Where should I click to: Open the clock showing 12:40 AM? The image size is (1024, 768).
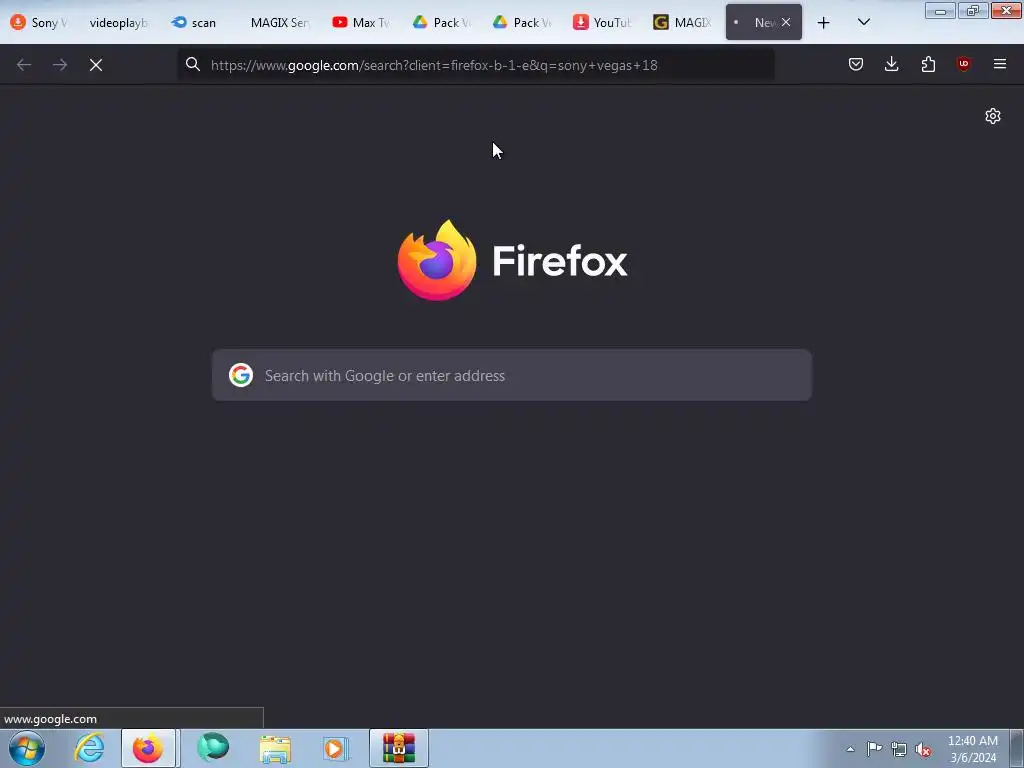(x=973, y=749)
